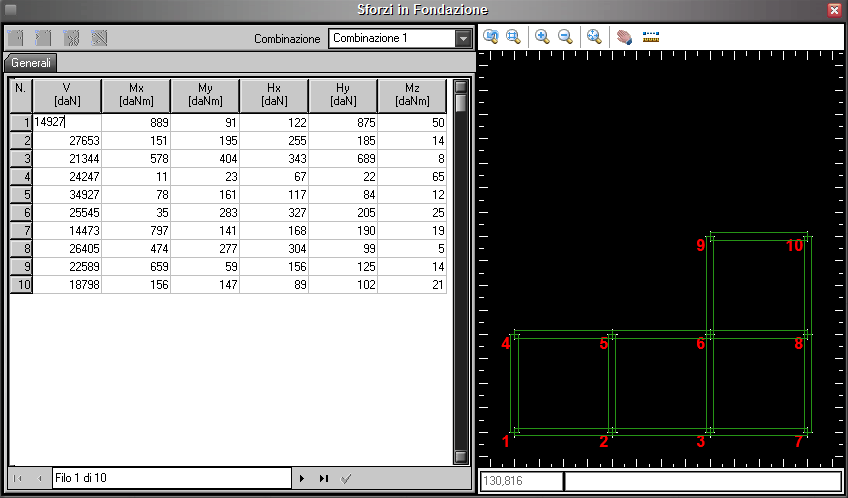Select the measure distance ruler tool

651,37
